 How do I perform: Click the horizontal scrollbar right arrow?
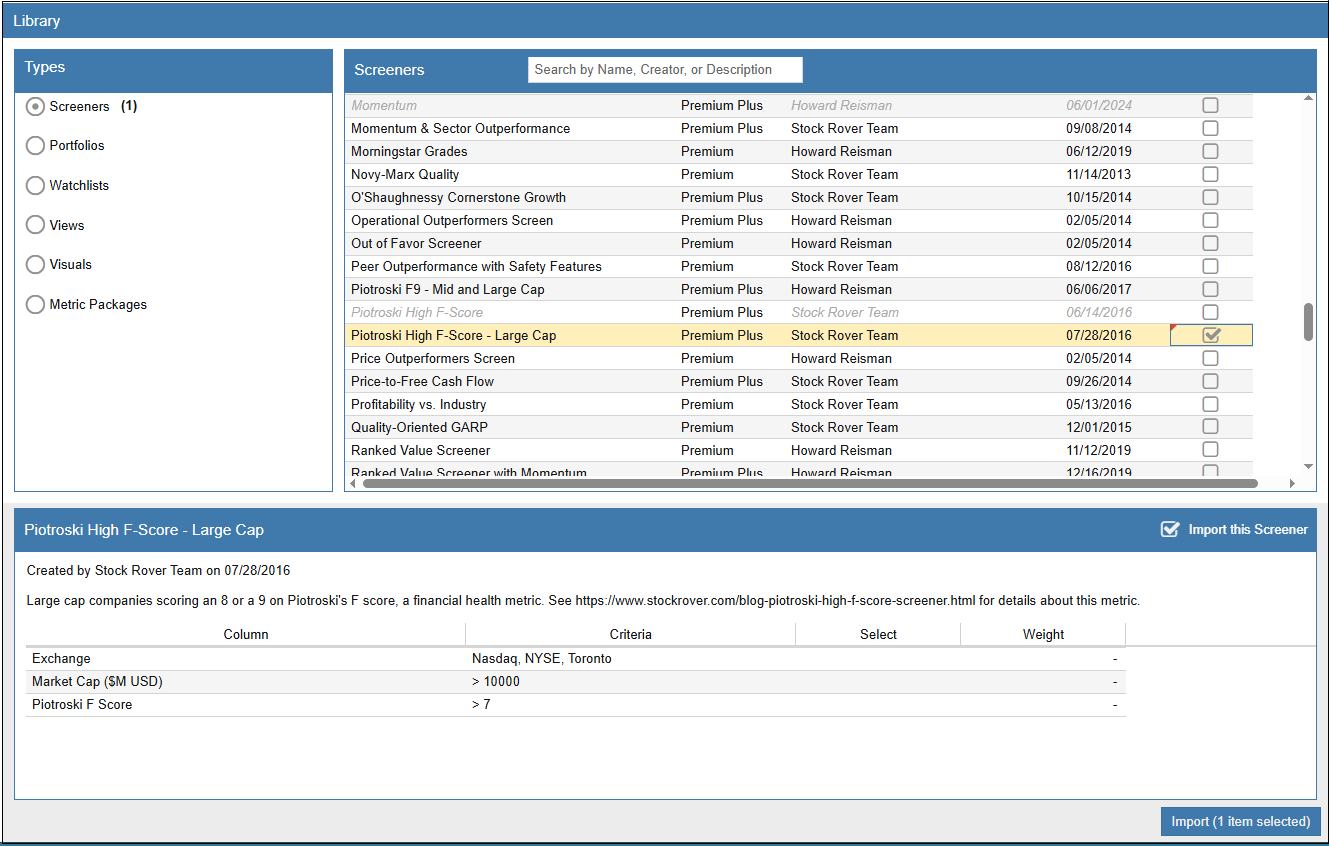(1291, 484)
